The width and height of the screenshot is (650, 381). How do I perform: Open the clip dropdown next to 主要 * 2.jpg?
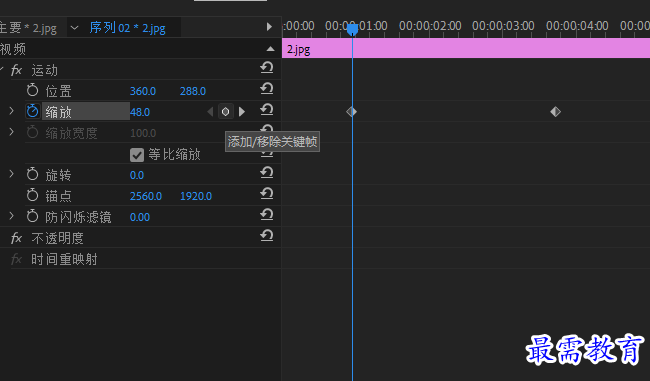[x=75, y=28]
